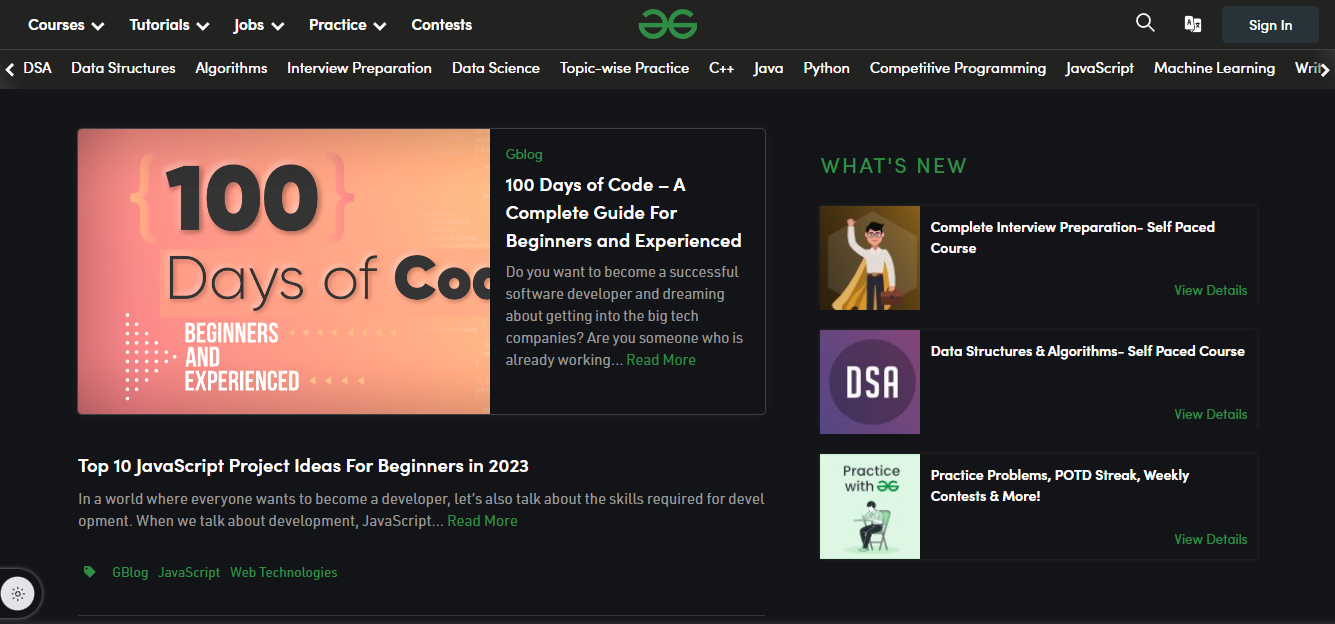Click Practice Problems, POTD Streak title
The height and width of the screenshot is (624, 1335).
1060,486
